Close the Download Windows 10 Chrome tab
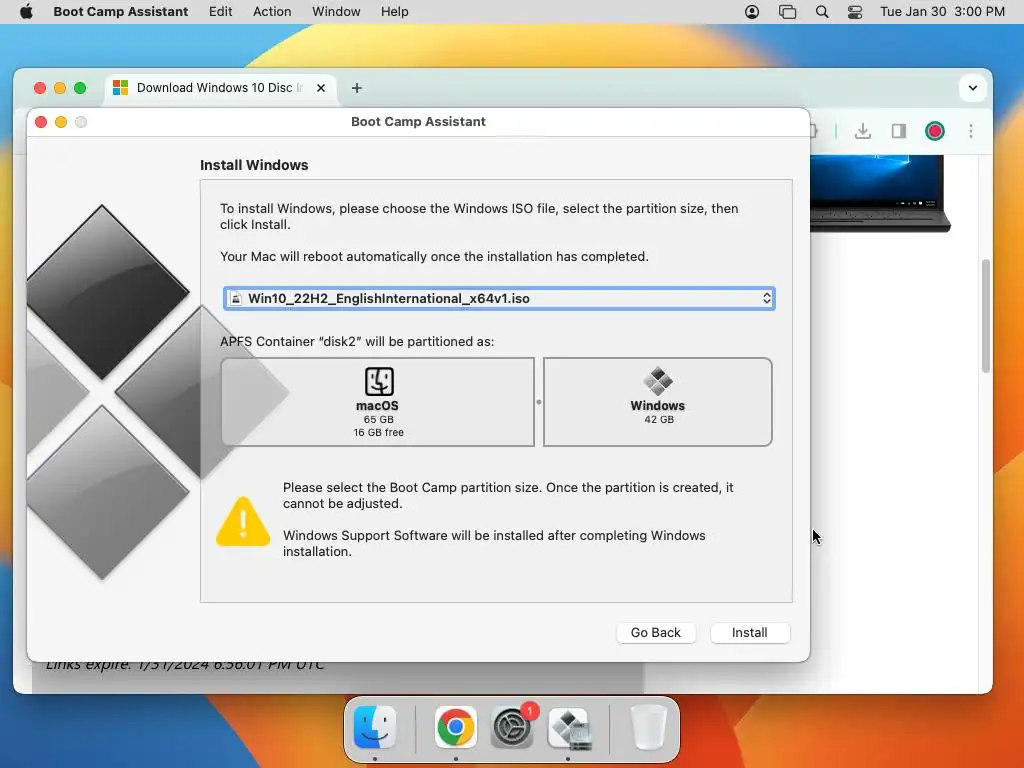The height and width of the screenshot is (768, 1024). click(x=321, y=88)
